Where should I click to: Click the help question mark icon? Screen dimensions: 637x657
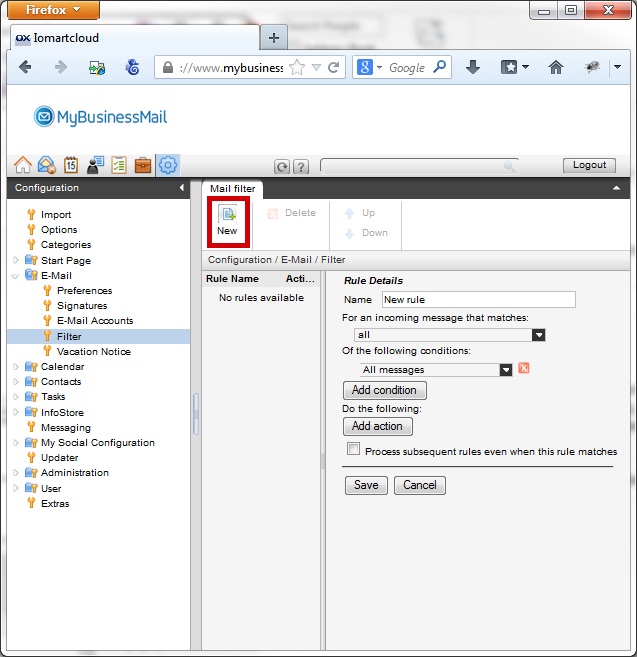[x=301, y=167]
